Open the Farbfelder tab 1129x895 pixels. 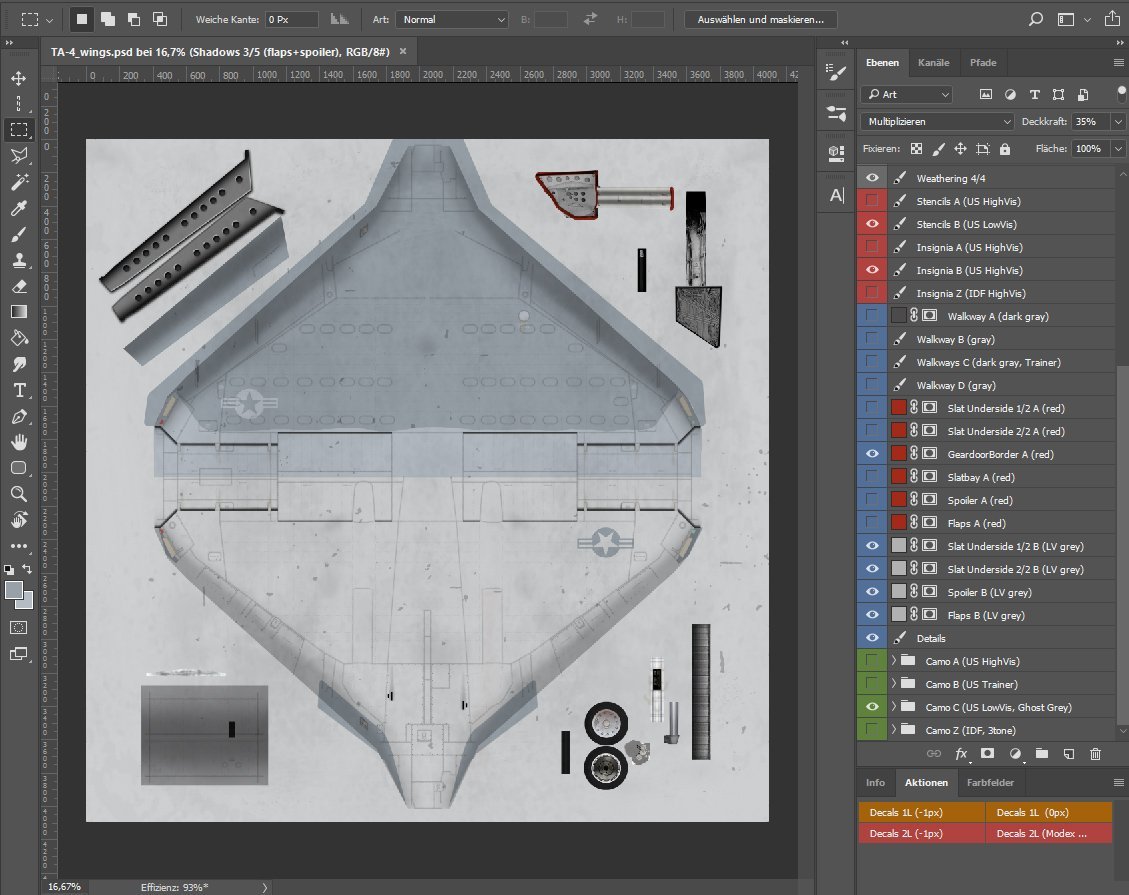[991, 782]
